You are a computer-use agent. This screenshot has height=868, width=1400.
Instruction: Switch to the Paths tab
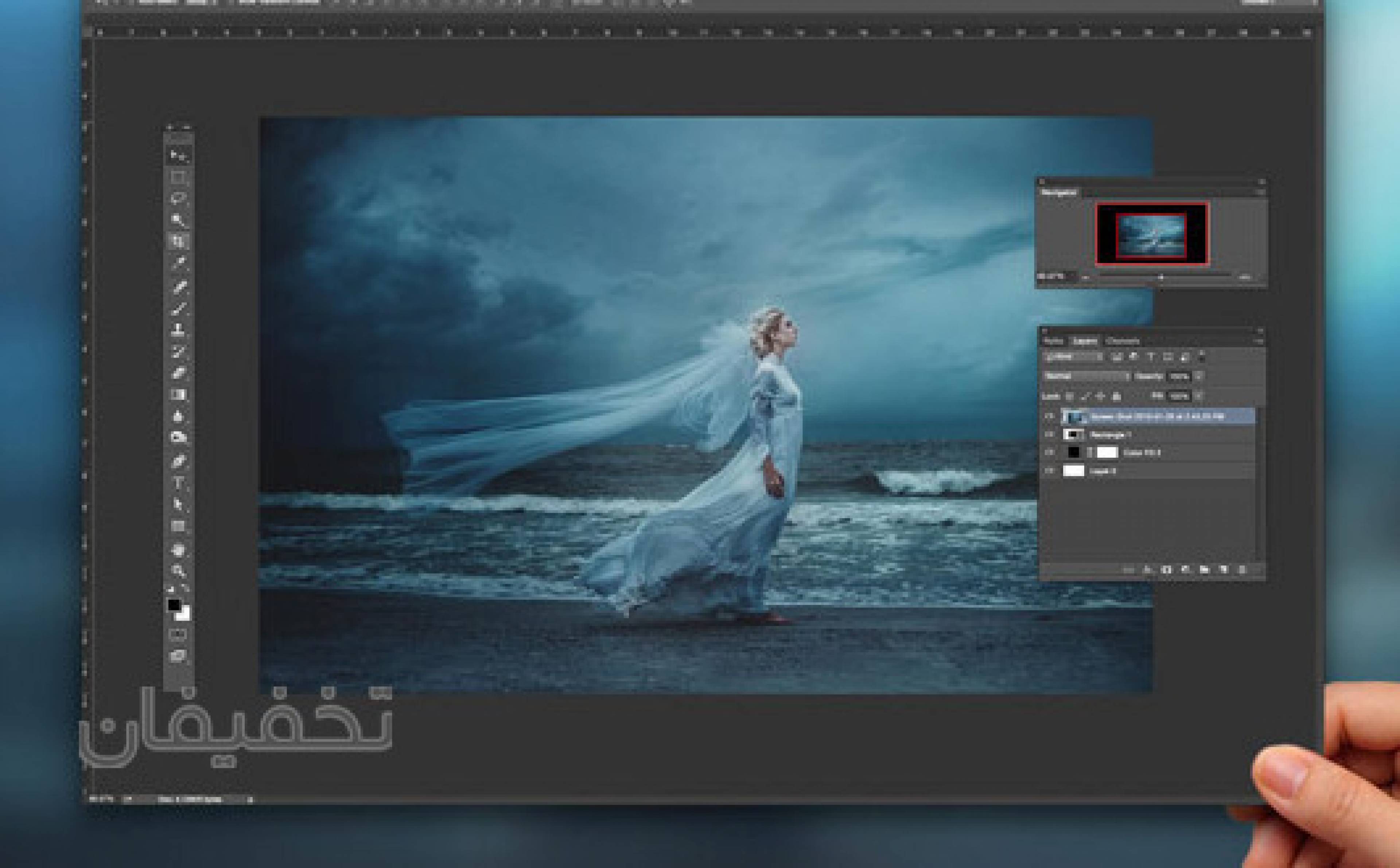tap(1054, 341)
